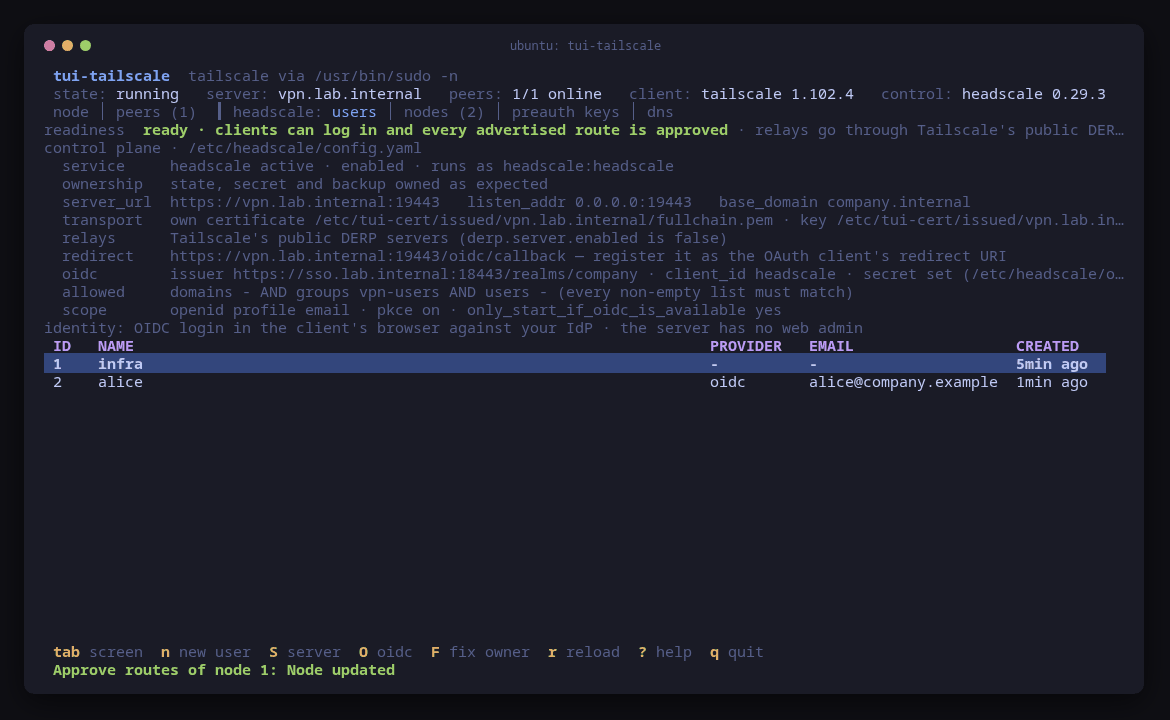
Task: Click the peers 1/1 online value
Action: pos(557,94)
